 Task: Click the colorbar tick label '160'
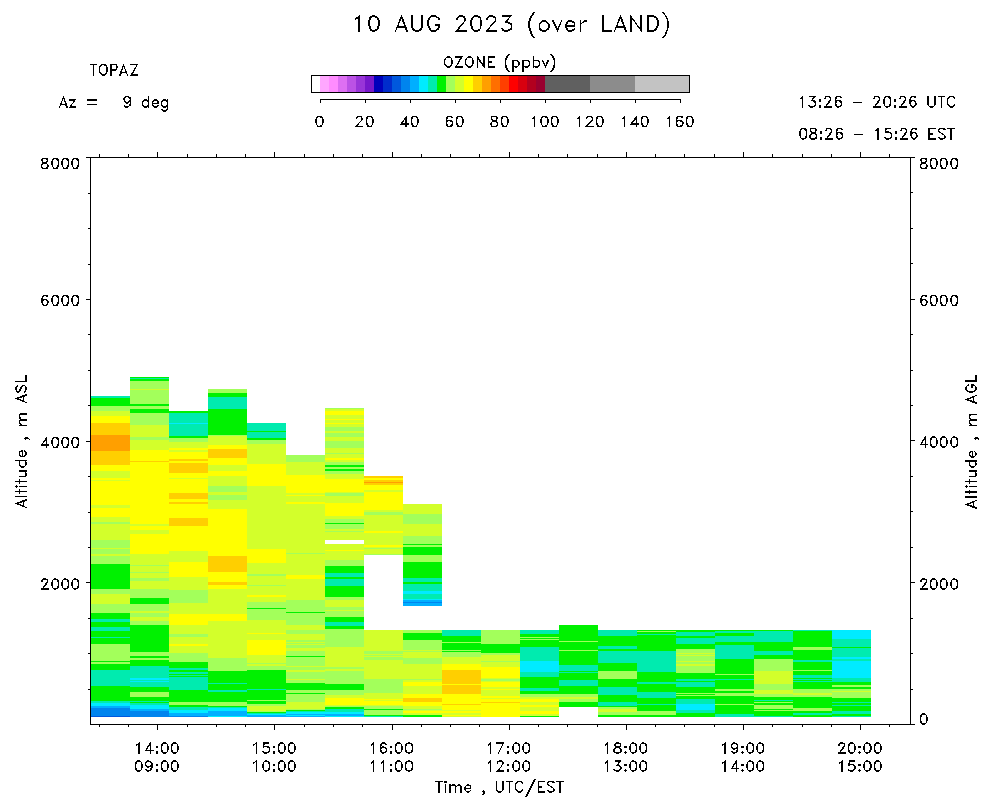(x=680, y=122)
